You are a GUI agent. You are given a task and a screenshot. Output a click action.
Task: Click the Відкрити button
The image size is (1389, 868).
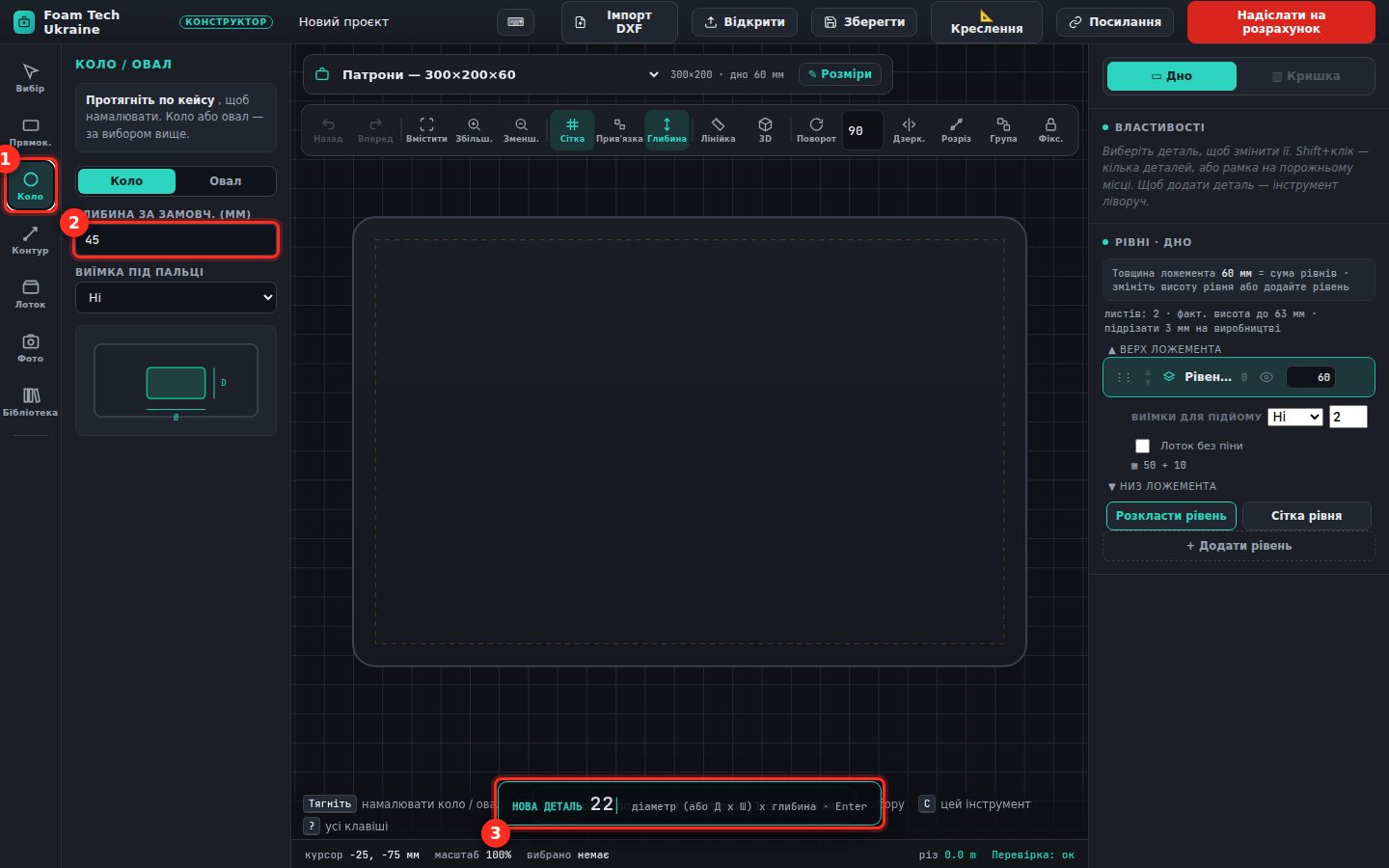[x=745, y=22]
